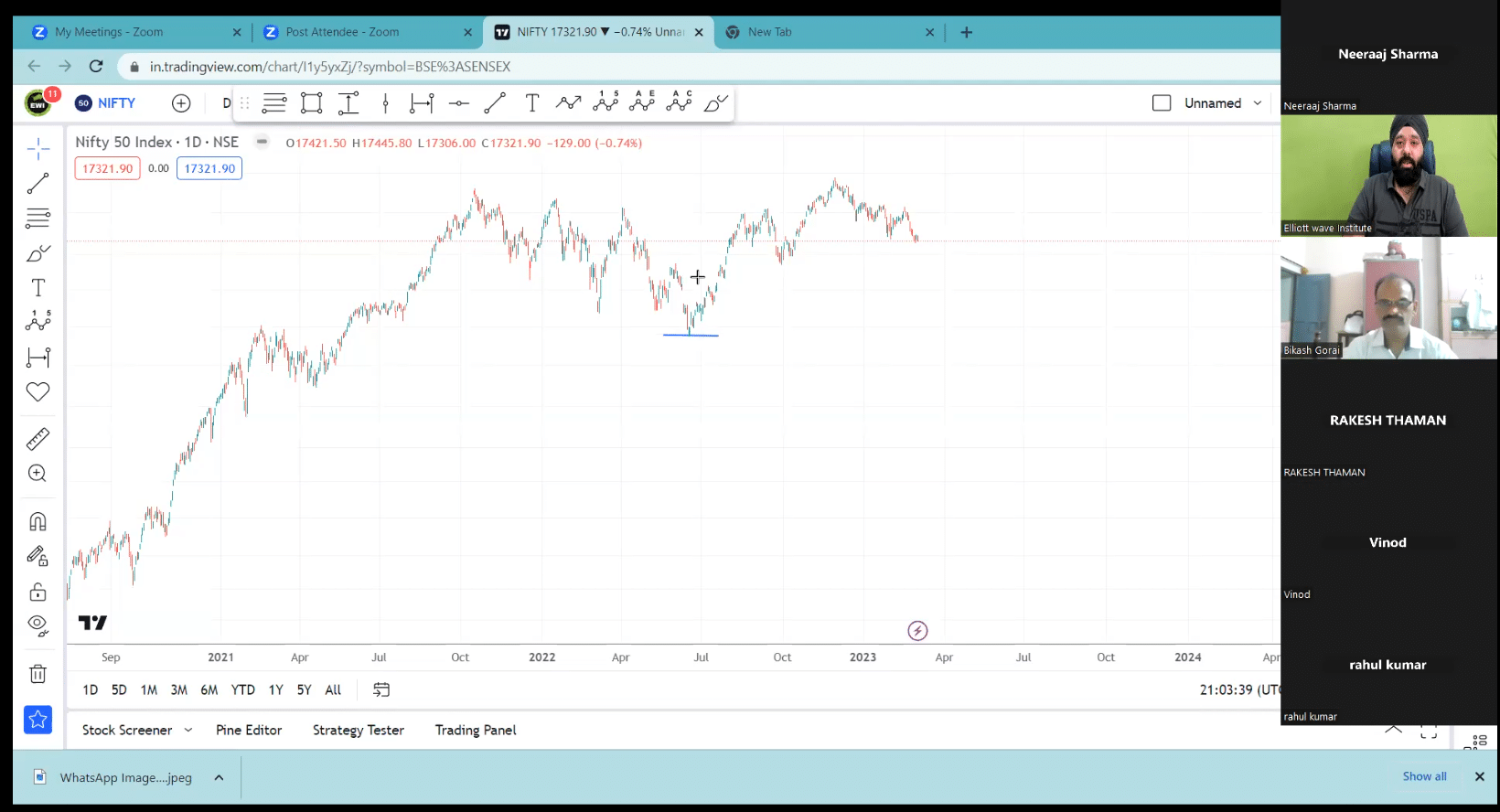Toggle Magnet mode
Image resolution: width=1500 pixels, height=812 pixels.
click(x=37, y=521)
